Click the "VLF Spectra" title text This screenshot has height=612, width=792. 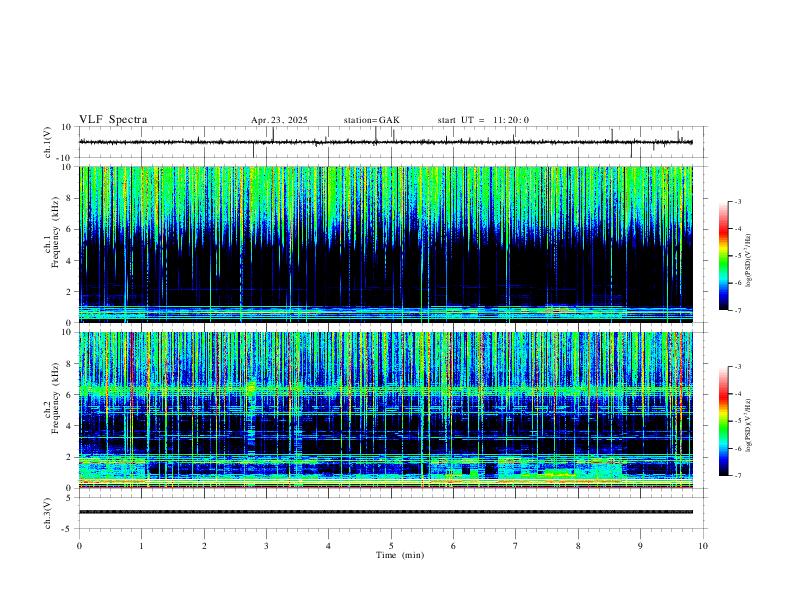coord(113,120)
